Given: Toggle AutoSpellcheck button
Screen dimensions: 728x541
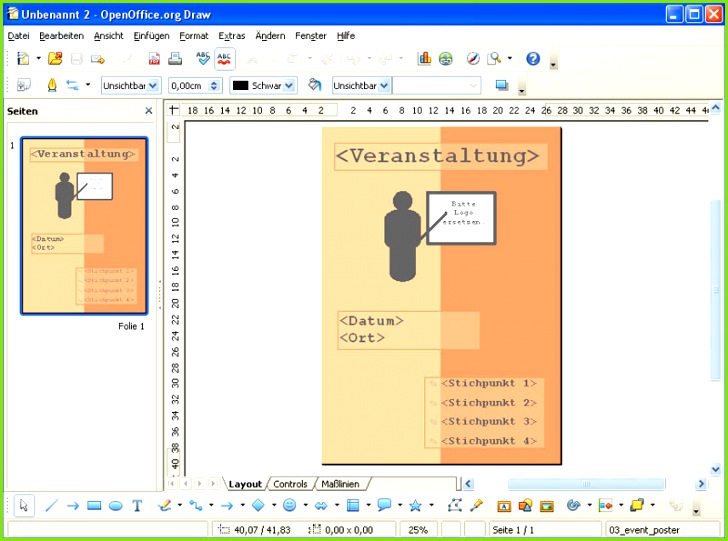Looking at the screenshot, I should [x=224, y=59].
